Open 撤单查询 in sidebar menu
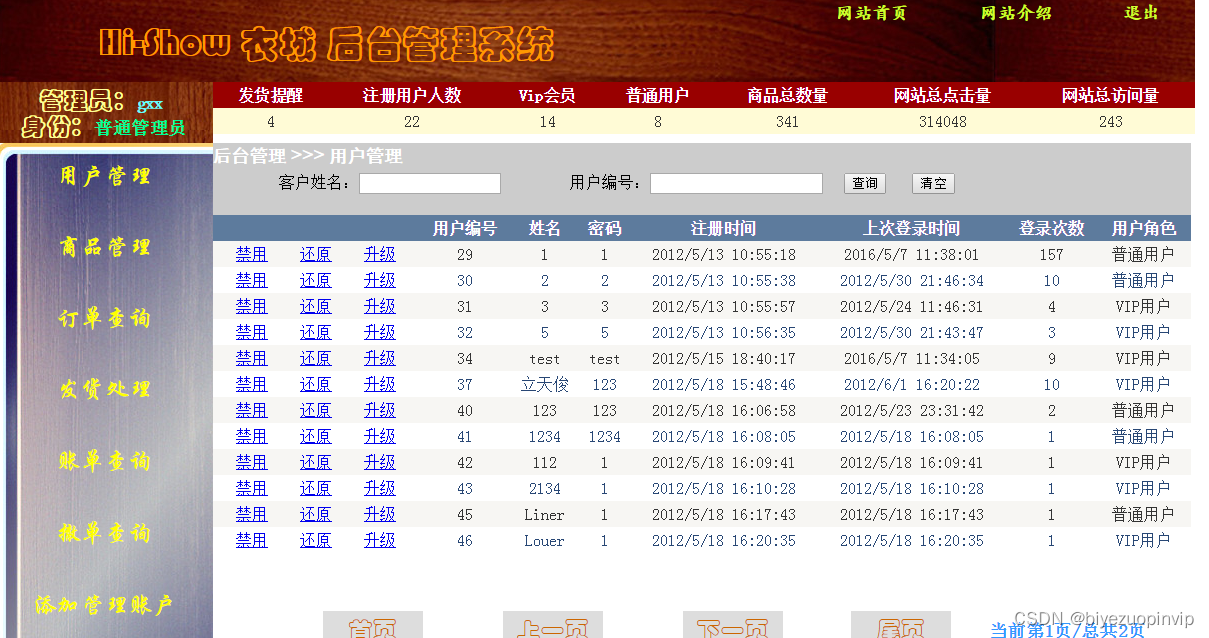The image size is (1209, 638). [x=105, y=533]
